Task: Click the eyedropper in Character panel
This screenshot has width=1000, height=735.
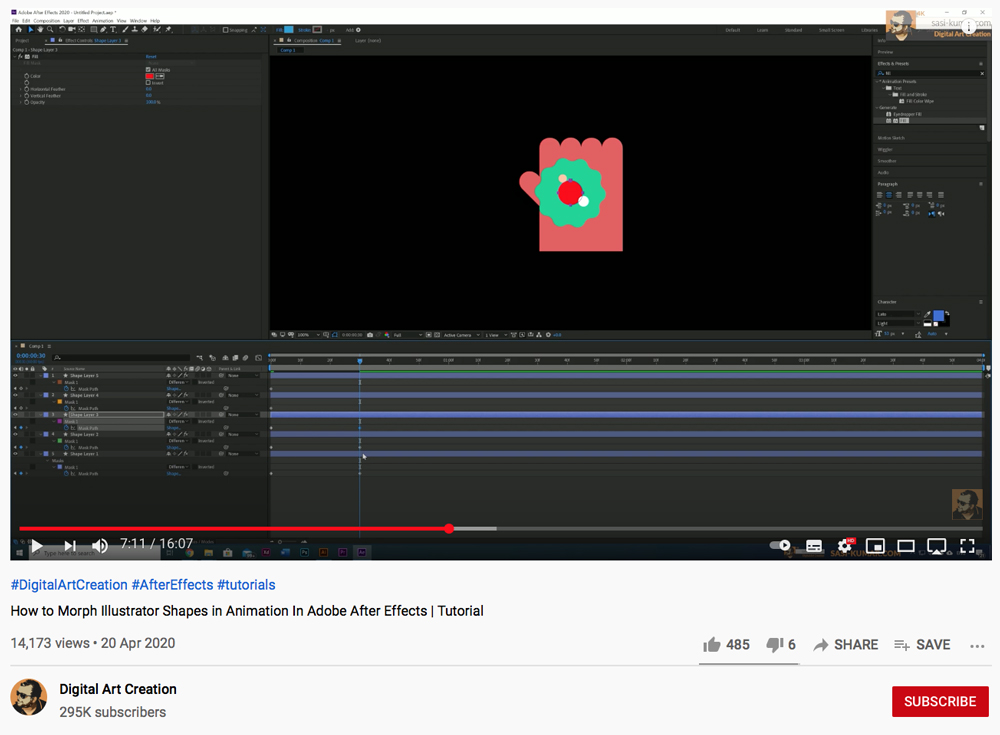Action: point(927,315)
